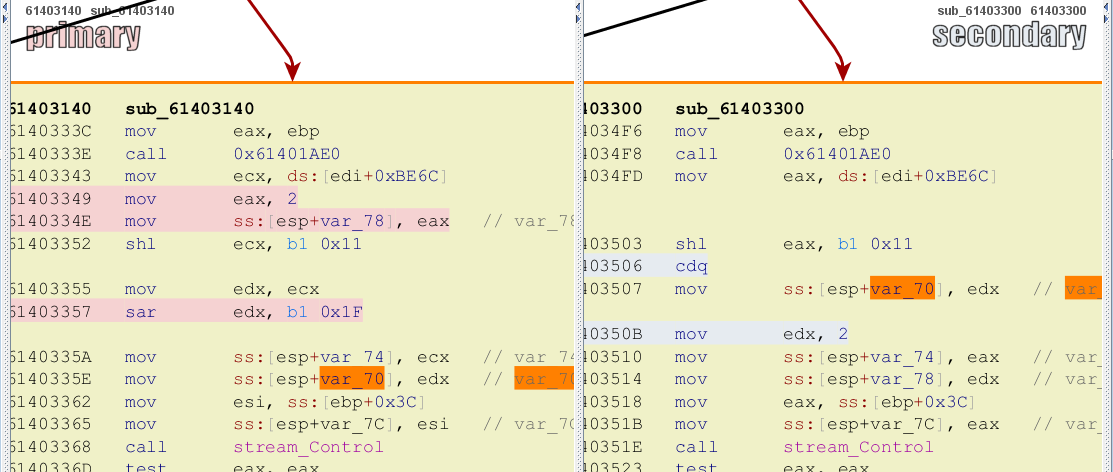Click left-edge splitter's left collapse arrow
Screen dimensions: 1113x472
(x=4, y=8)
